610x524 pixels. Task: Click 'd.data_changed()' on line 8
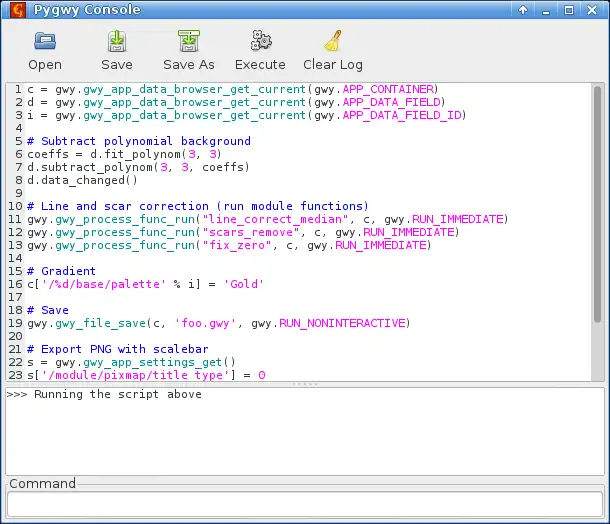point(82,180)
